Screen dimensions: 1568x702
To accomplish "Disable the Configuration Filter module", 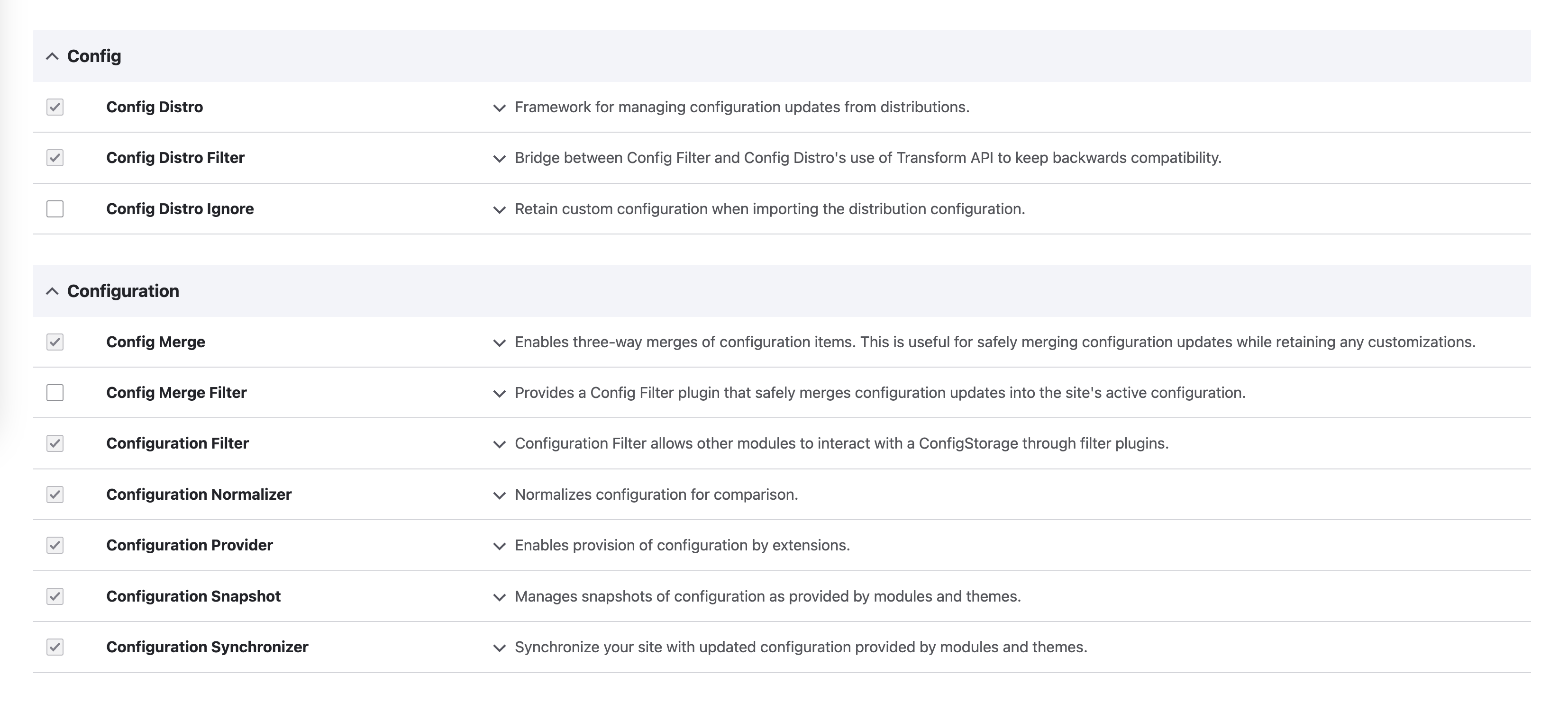I will (55, 444).
